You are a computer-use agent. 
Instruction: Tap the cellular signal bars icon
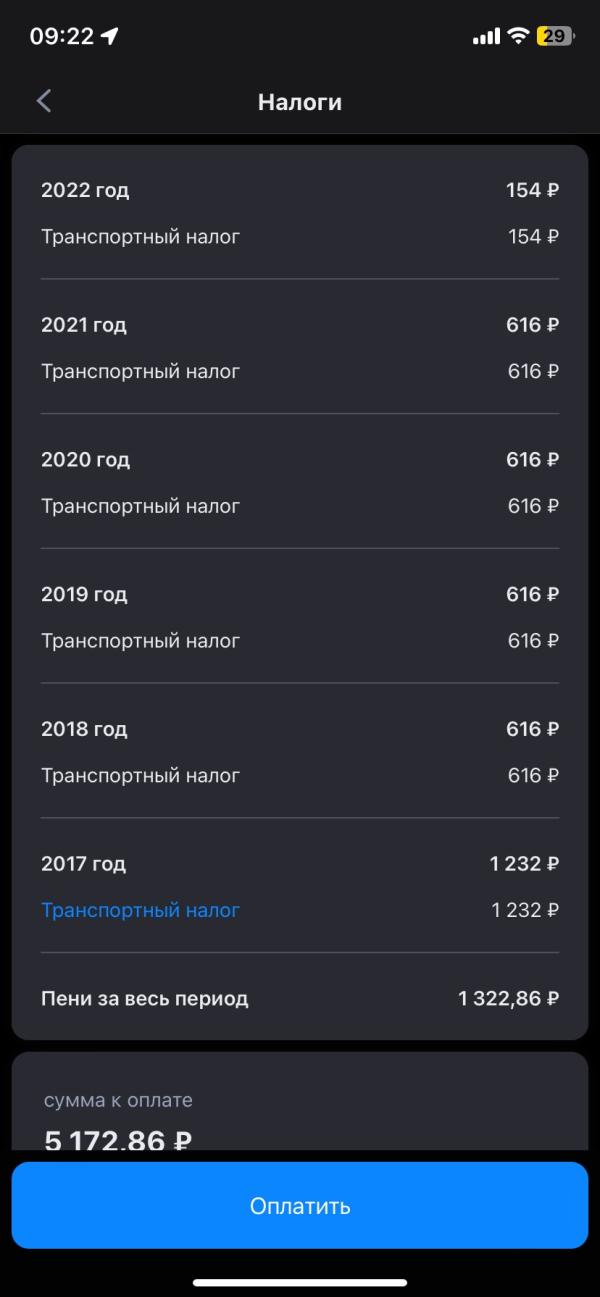[486, 37]
